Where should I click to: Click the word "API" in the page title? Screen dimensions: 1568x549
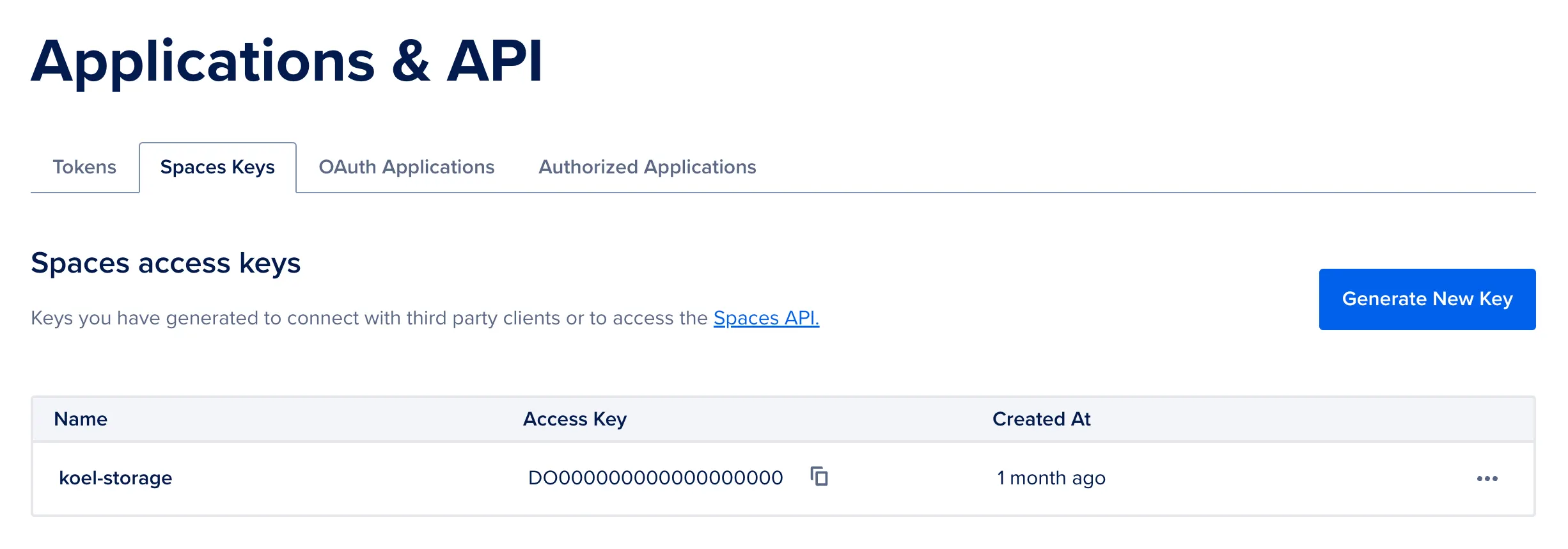point(494,62)
